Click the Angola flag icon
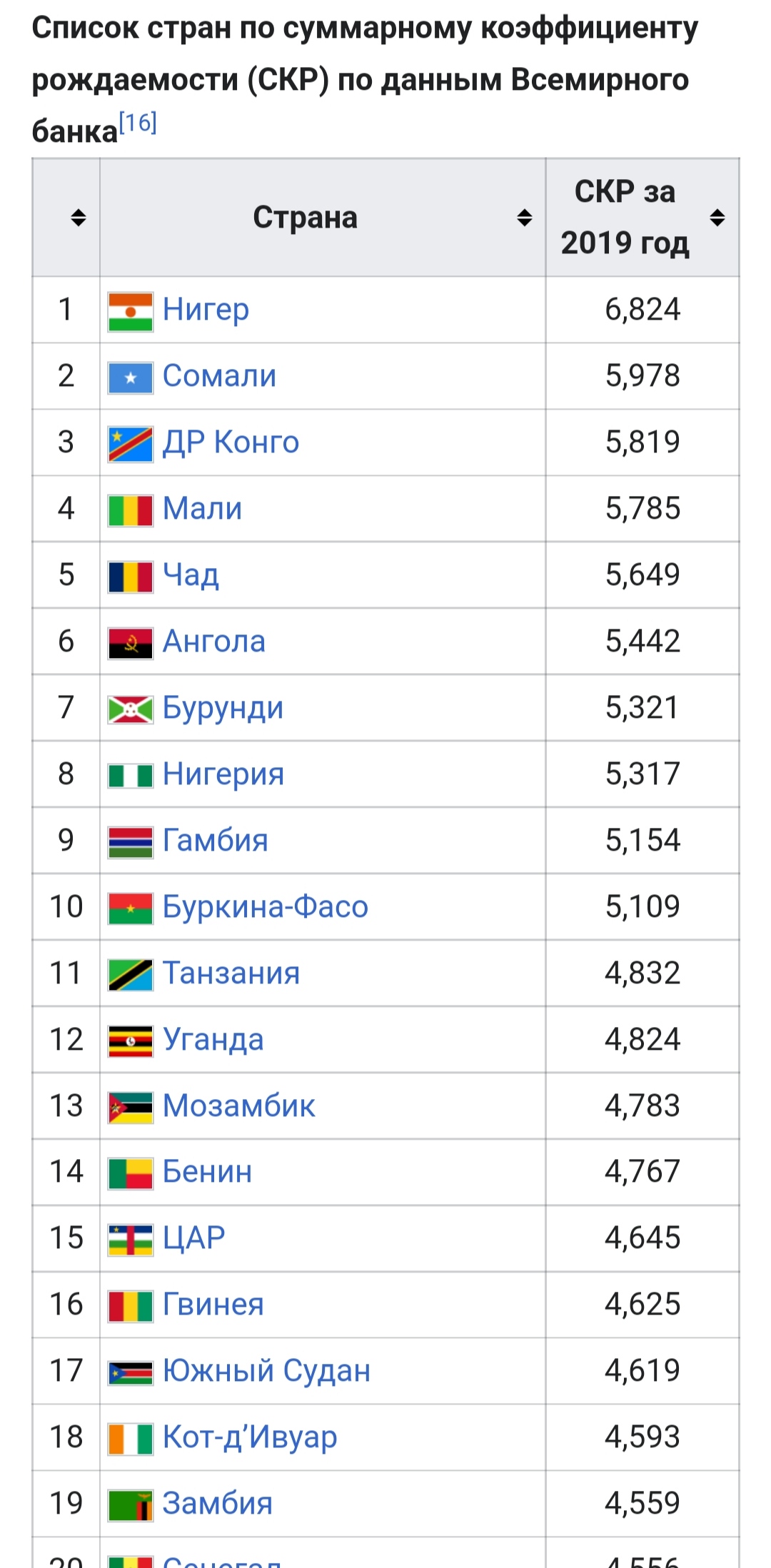This screenshot has width=771, height=1568. point(130,643)
